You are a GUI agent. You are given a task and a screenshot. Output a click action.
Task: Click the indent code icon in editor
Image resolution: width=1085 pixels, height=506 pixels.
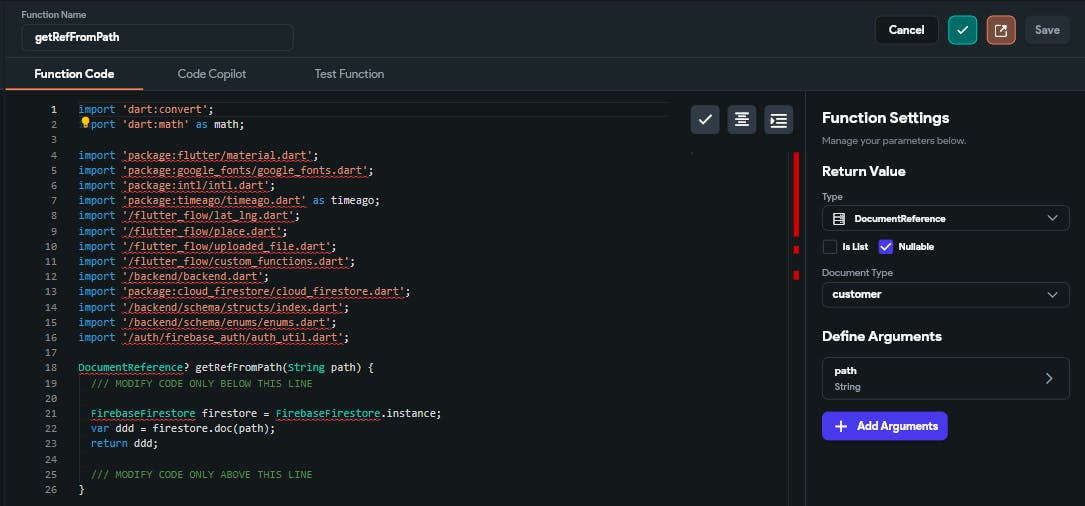pyautogui.click(x=778, y=120)
